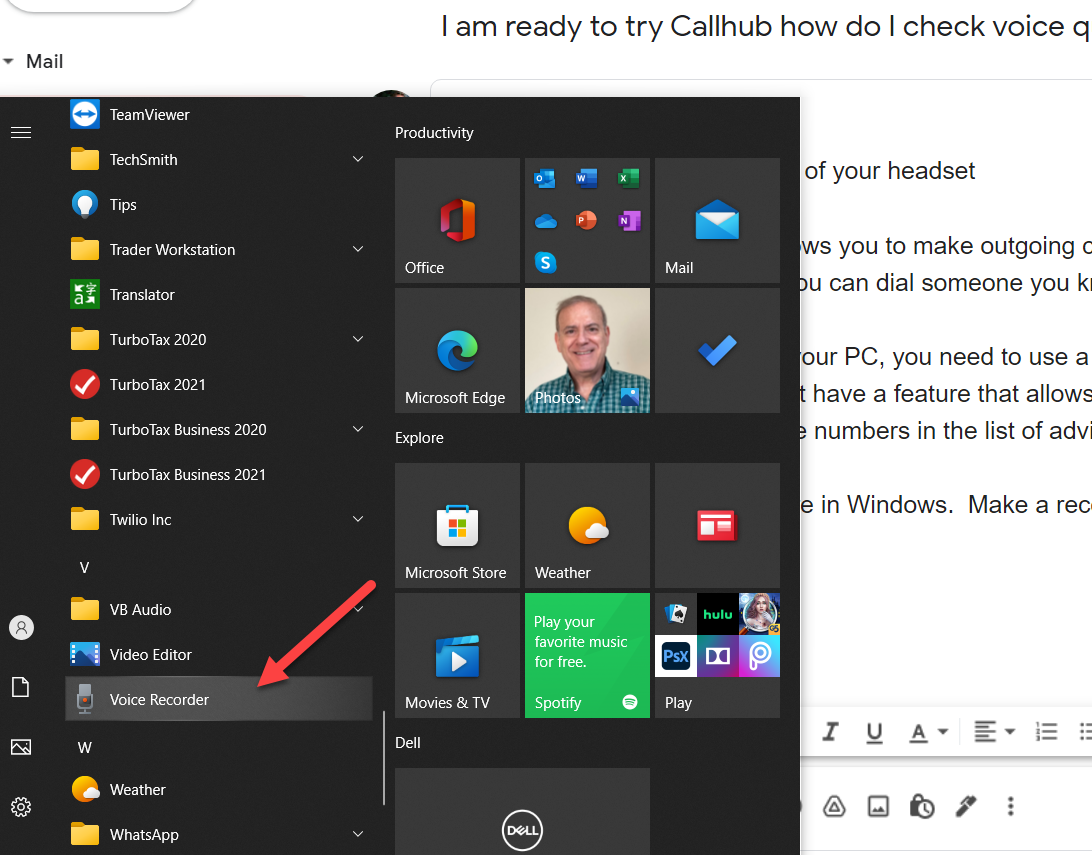1092x855 pixels.
Task: Open the align dropdown in Gmail toolbar
Action: click(994, 732)
